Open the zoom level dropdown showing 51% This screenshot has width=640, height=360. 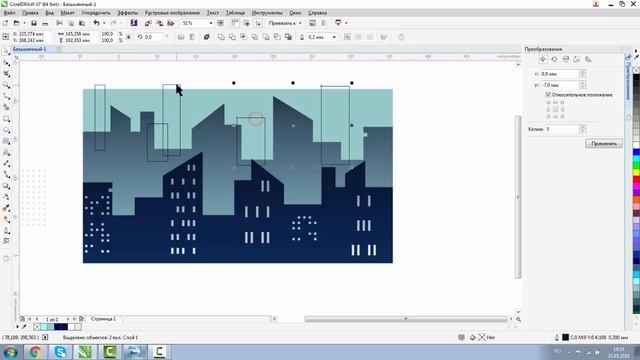click(211, 23)
